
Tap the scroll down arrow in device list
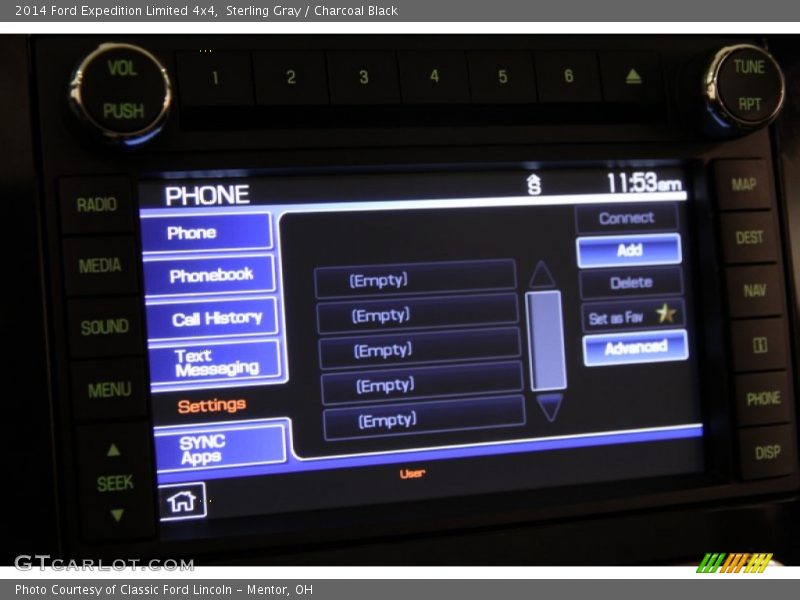pos(549,407)
